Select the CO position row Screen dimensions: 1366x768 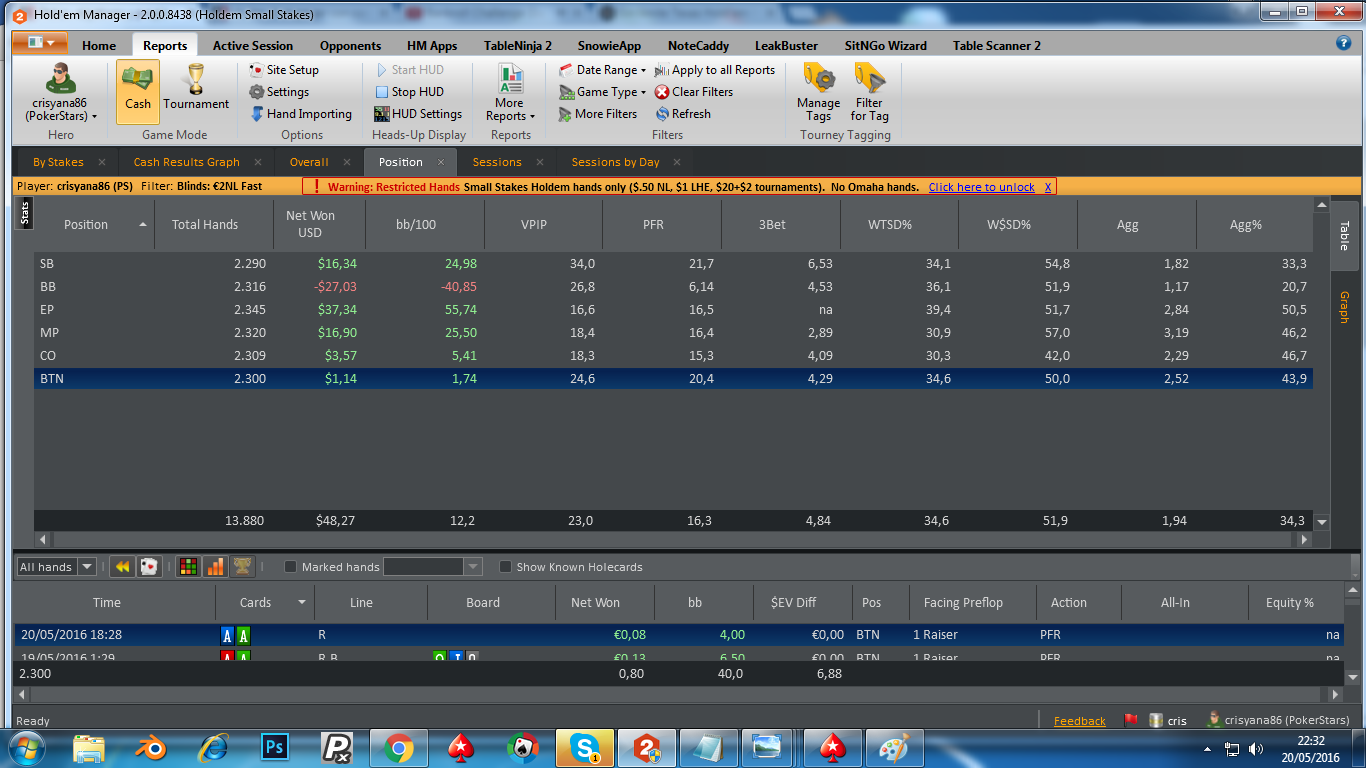(673, 356)
